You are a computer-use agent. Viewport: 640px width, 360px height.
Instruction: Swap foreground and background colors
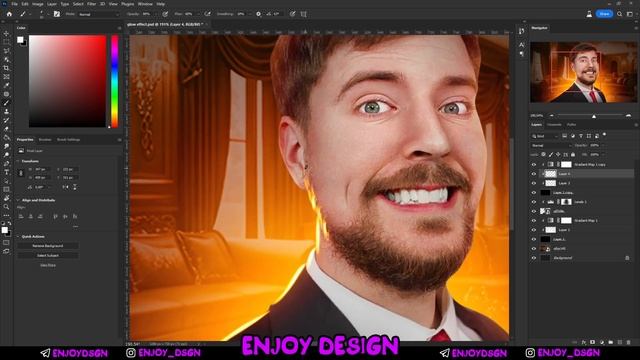click(10, 223)
